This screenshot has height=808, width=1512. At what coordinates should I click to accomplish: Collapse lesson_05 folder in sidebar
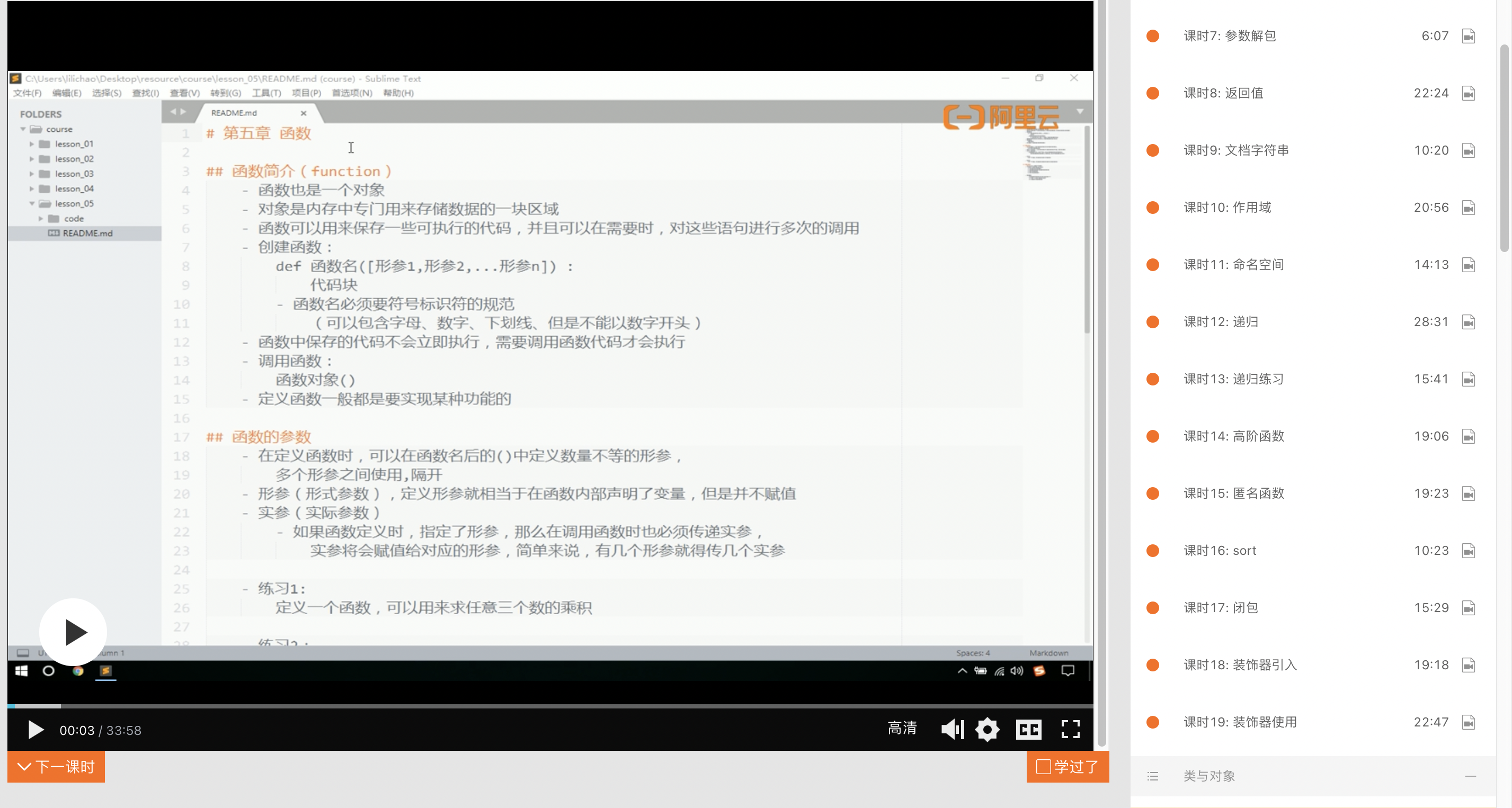32,204
